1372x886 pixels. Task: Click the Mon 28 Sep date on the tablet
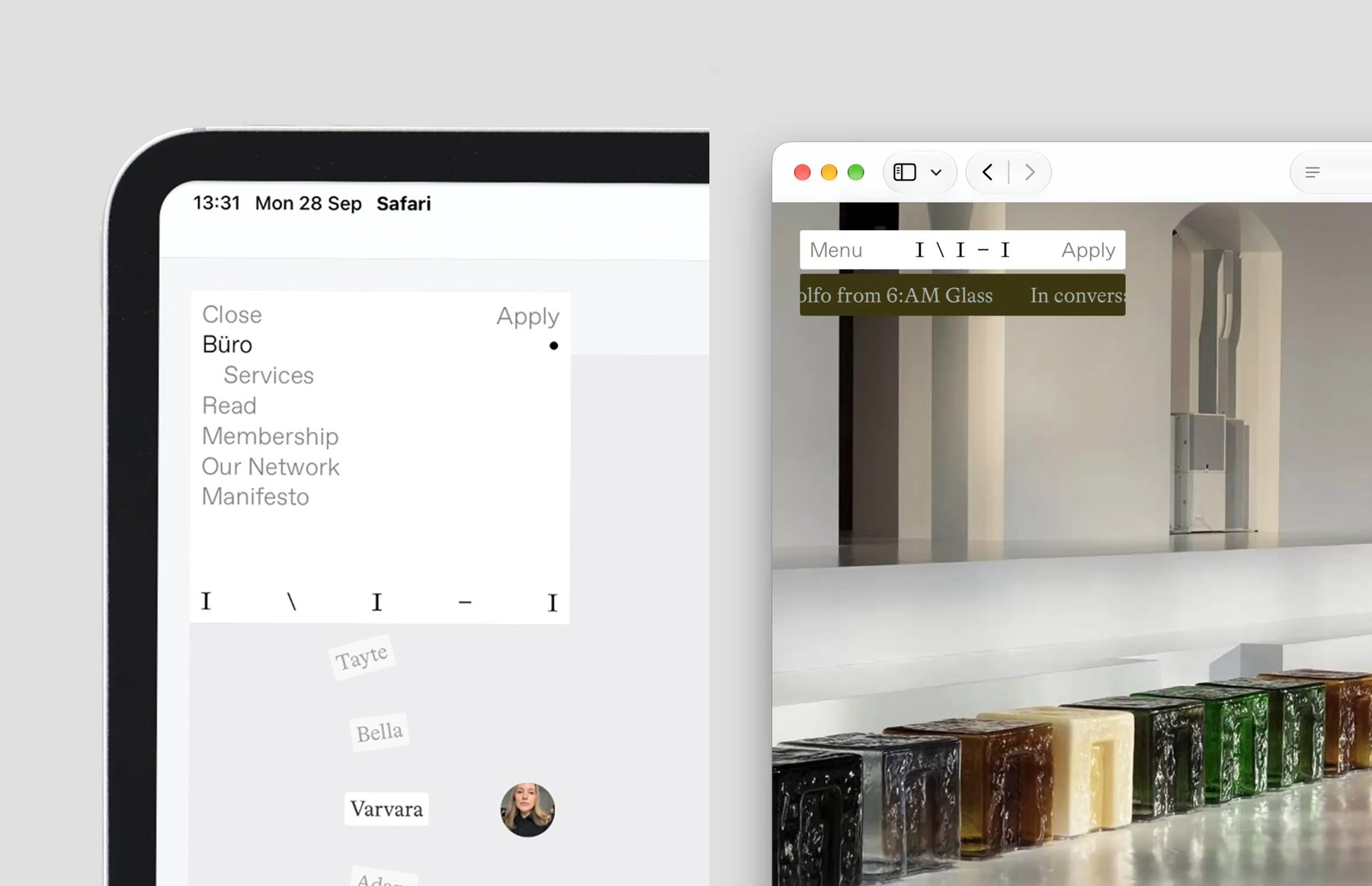[308, 203]
